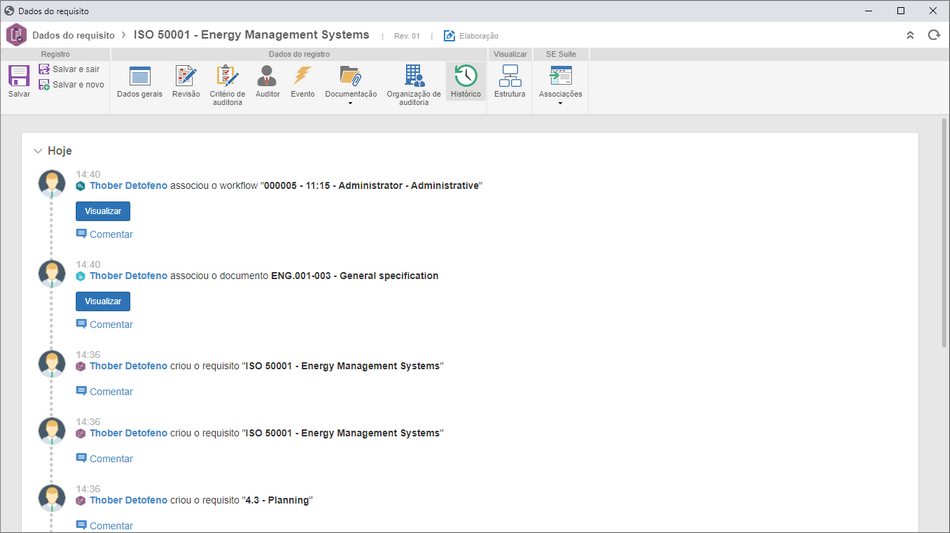Collapse the Hoje history group
Screen dimensions: 950x533
click(x=38, y=151)
